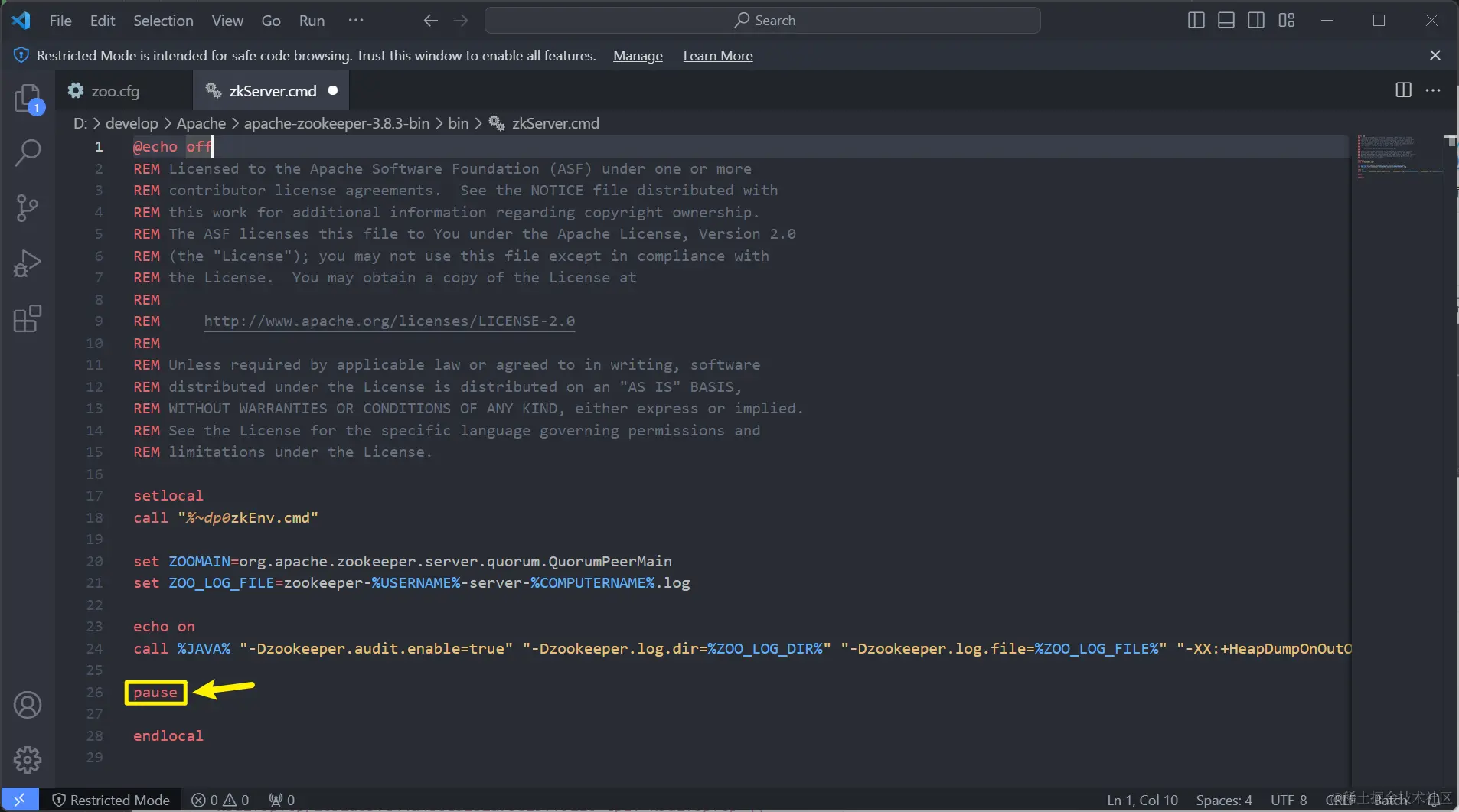Follow the apache.org LICENSE-2.0 link

pyautogui.click(x=390, y=321)
